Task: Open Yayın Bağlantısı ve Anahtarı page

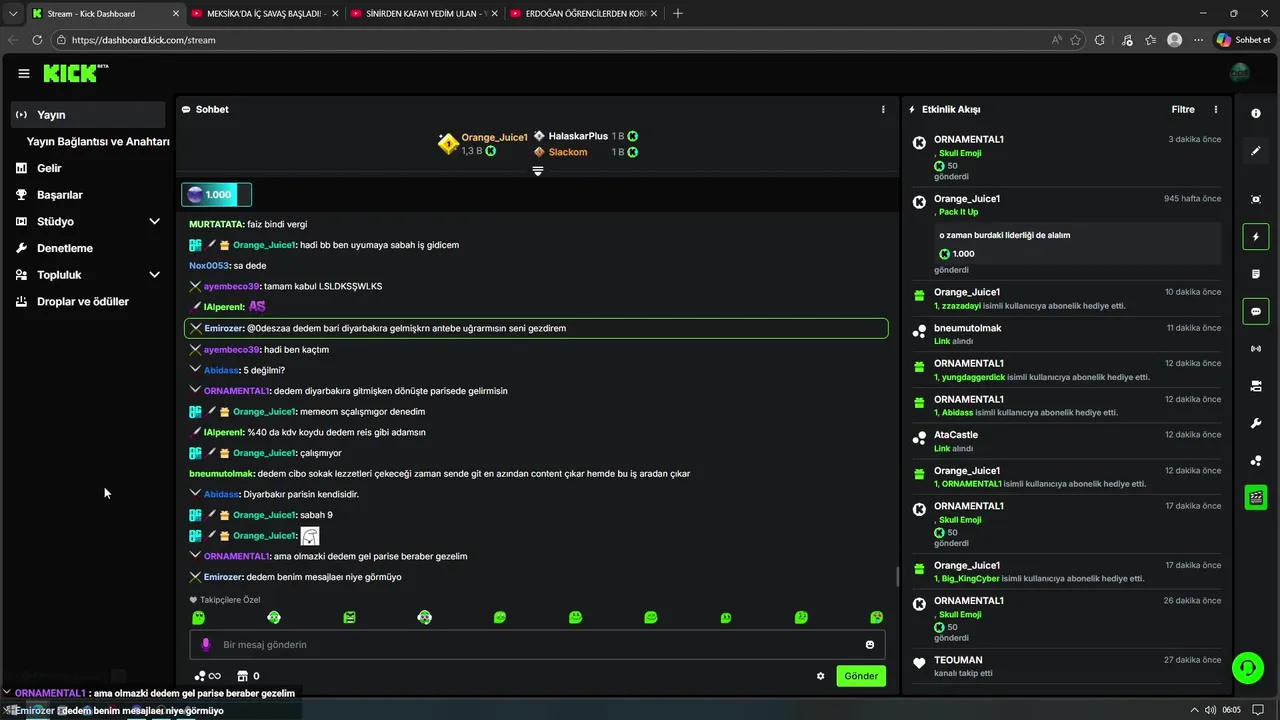Action: (98, 142)
